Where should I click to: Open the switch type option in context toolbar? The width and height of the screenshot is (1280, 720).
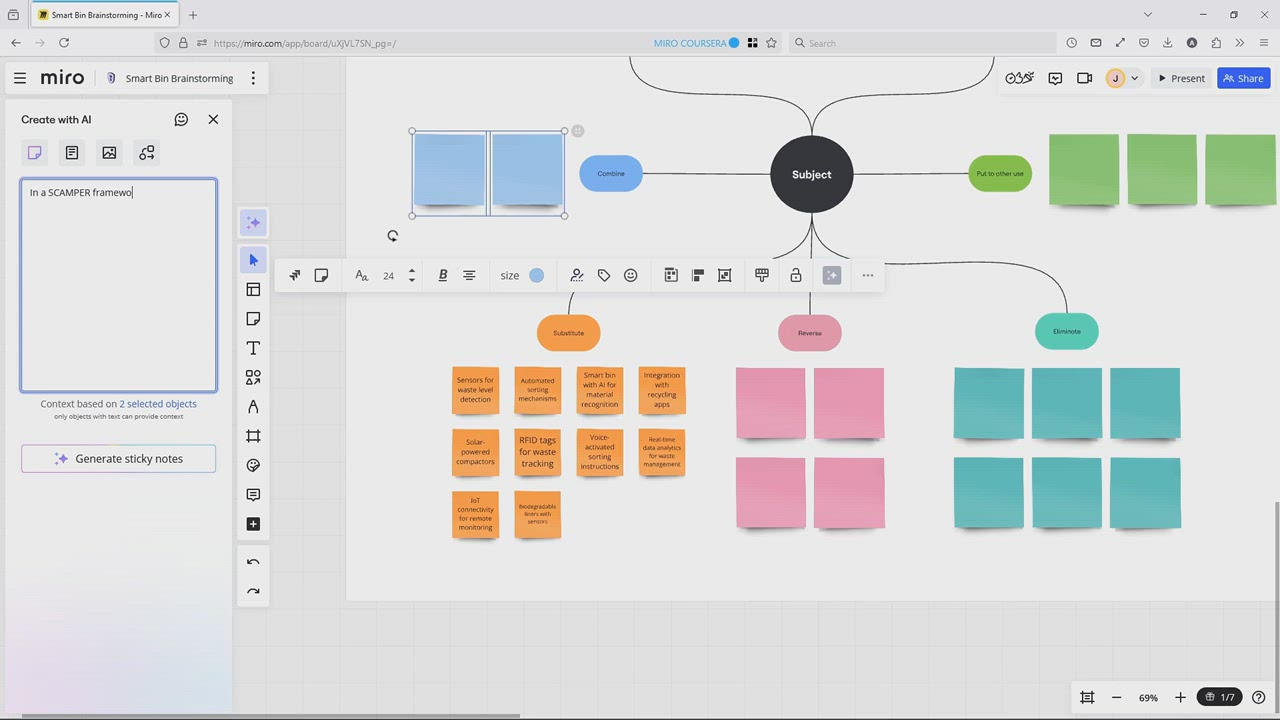(295, 275)
